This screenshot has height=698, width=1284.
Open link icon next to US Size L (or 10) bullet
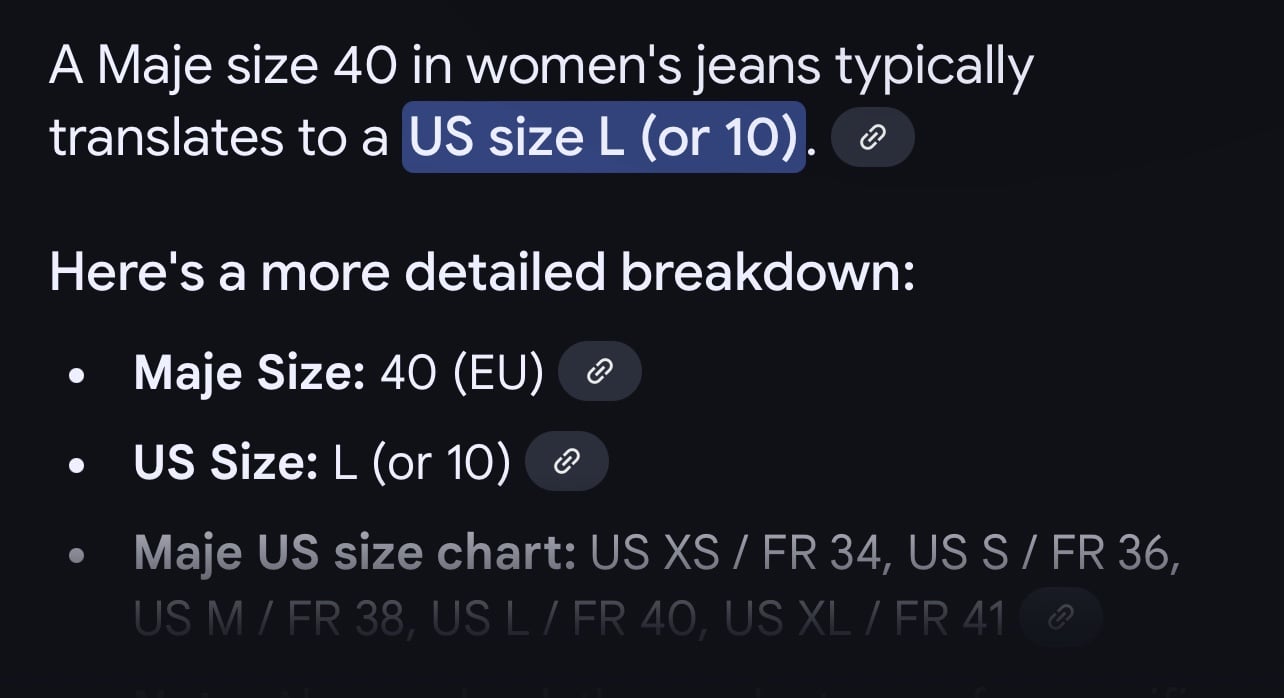[x=567, y=461]
